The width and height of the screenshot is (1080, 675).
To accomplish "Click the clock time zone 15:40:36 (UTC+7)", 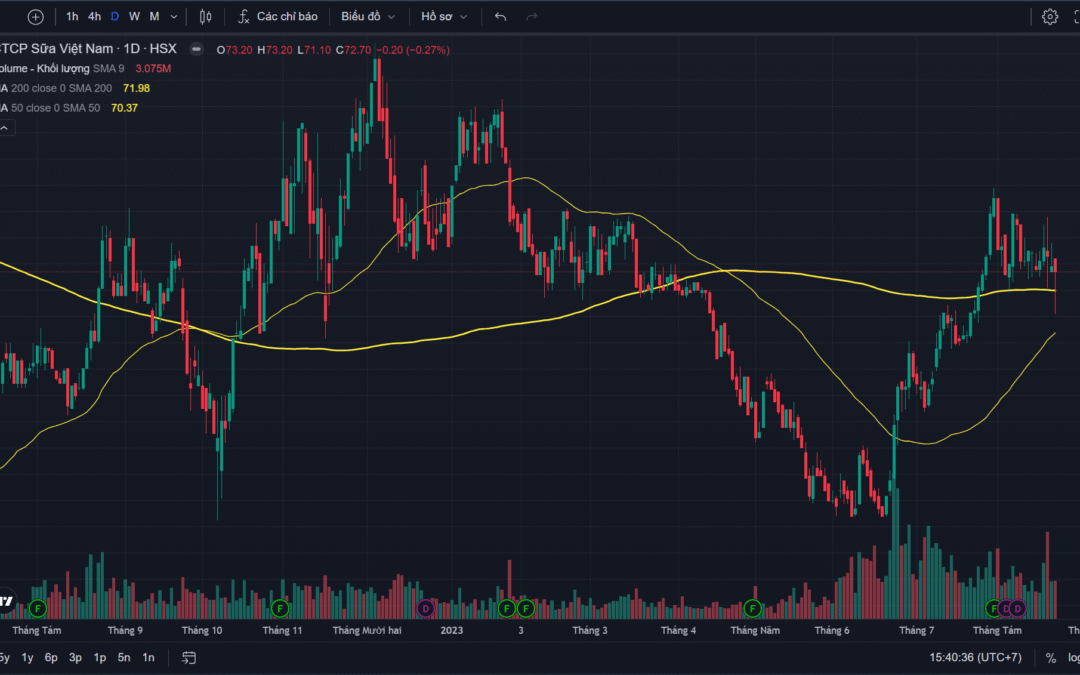I will tap(977, 657).
